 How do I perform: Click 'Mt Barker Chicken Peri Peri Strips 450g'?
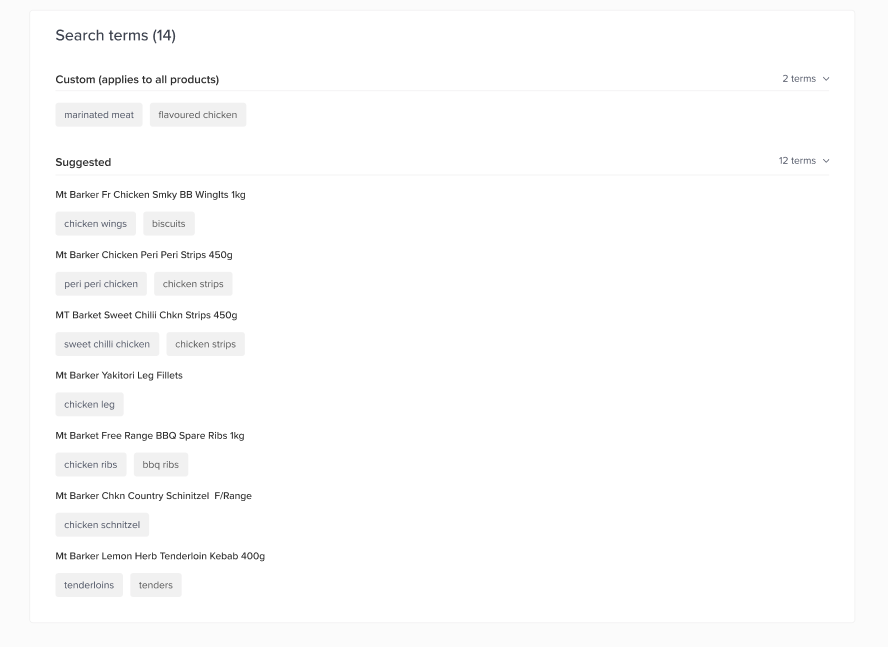pos(144,255)
